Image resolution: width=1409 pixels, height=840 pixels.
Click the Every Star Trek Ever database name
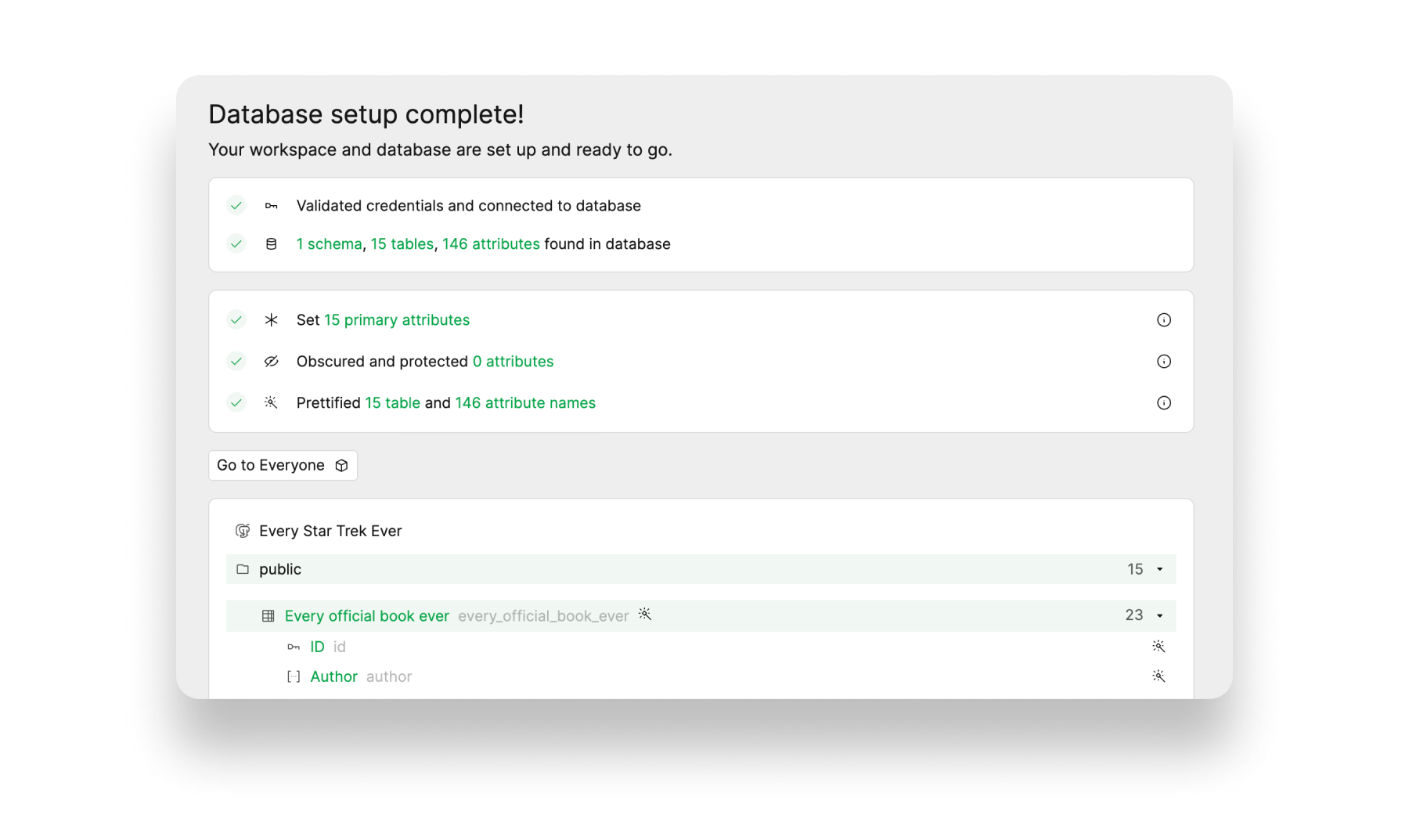330,530
